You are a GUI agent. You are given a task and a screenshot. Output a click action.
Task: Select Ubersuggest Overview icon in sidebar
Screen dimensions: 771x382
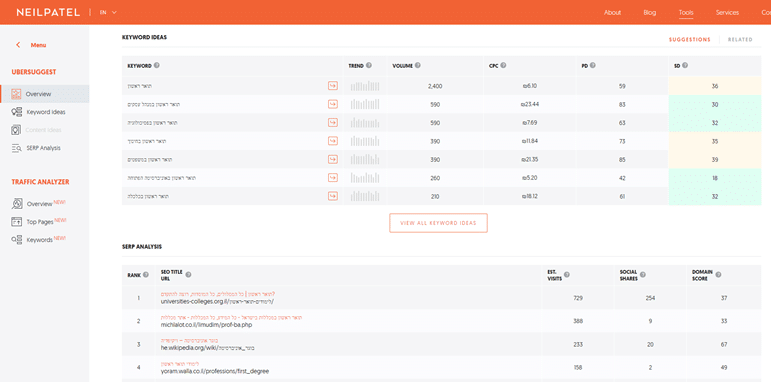click(x=16, y=94)
